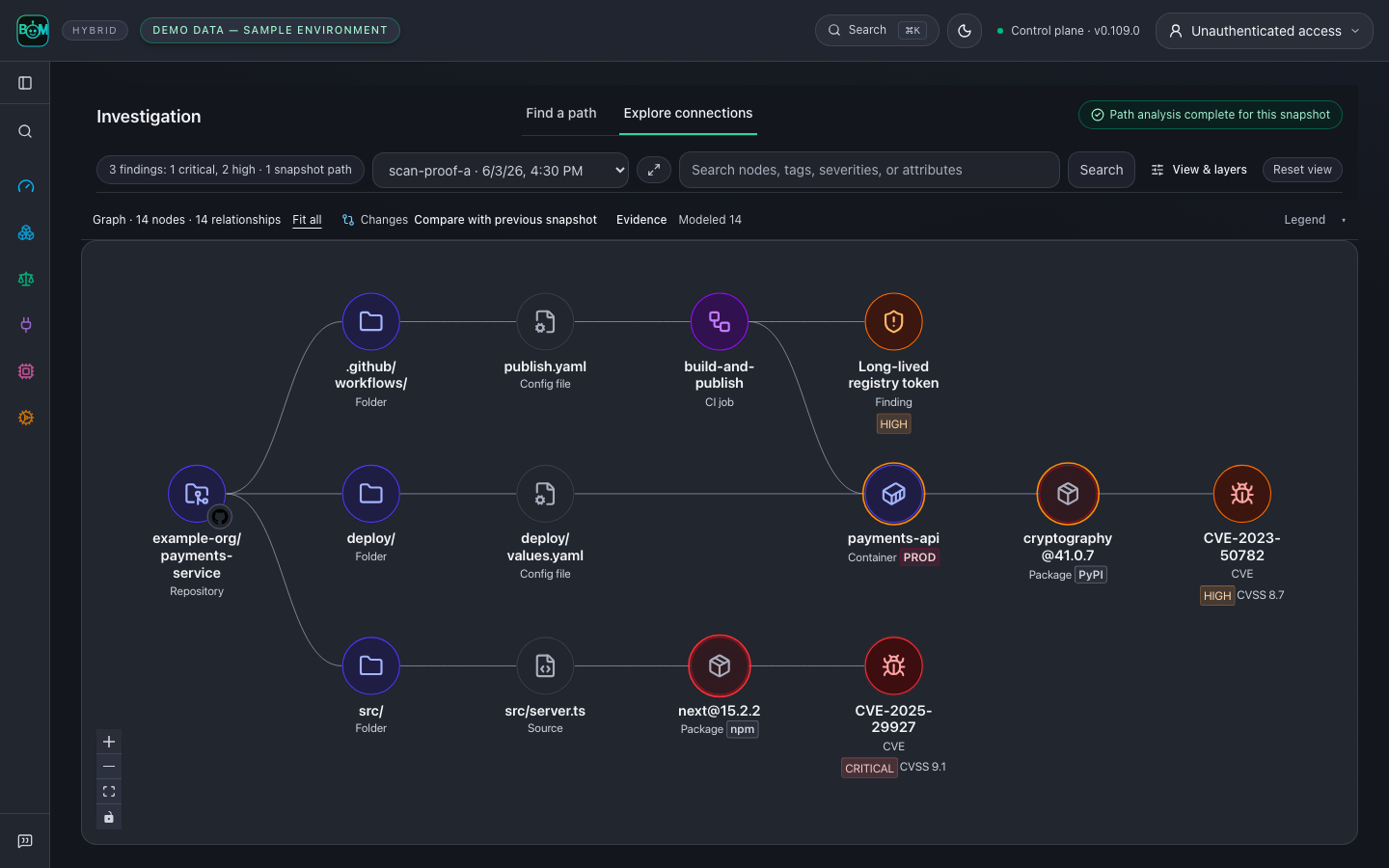Click the Reset view button

click(x=1302, y=170)
